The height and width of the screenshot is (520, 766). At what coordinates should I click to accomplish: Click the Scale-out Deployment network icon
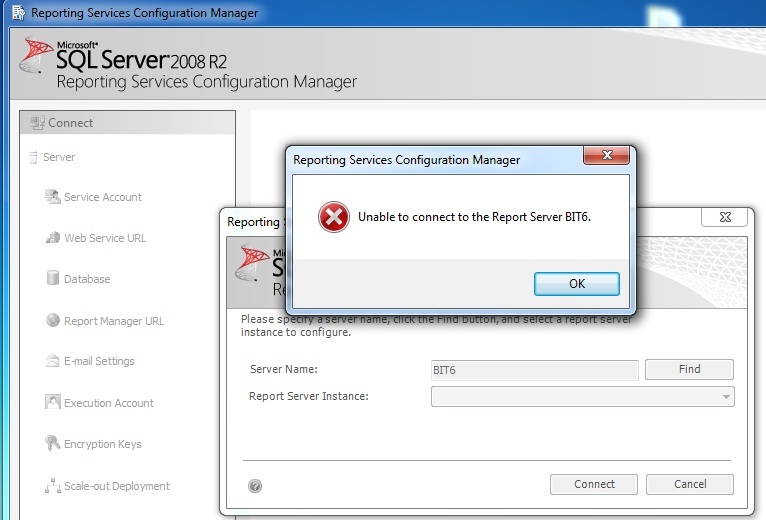click(x=53, y=486)
